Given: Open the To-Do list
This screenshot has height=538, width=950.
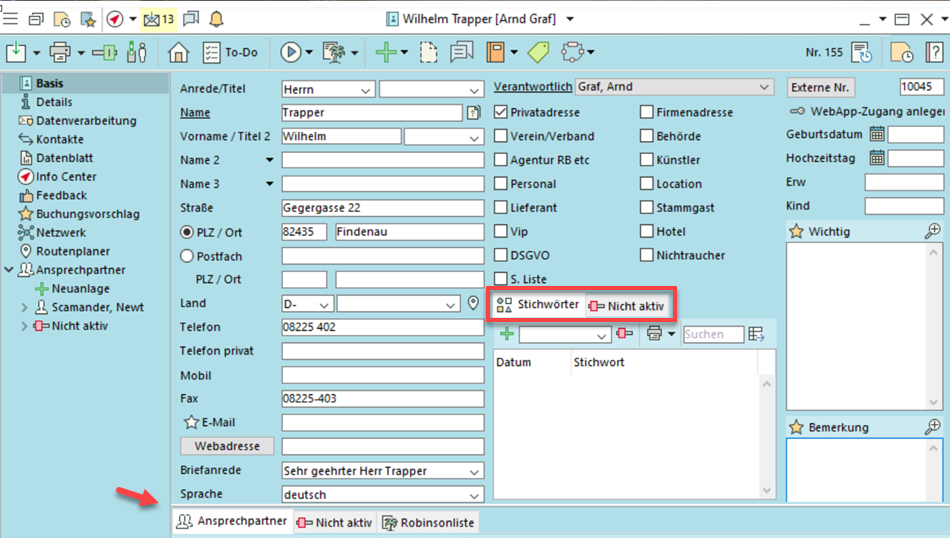Looking at the screenshot, I should (229, 52).
